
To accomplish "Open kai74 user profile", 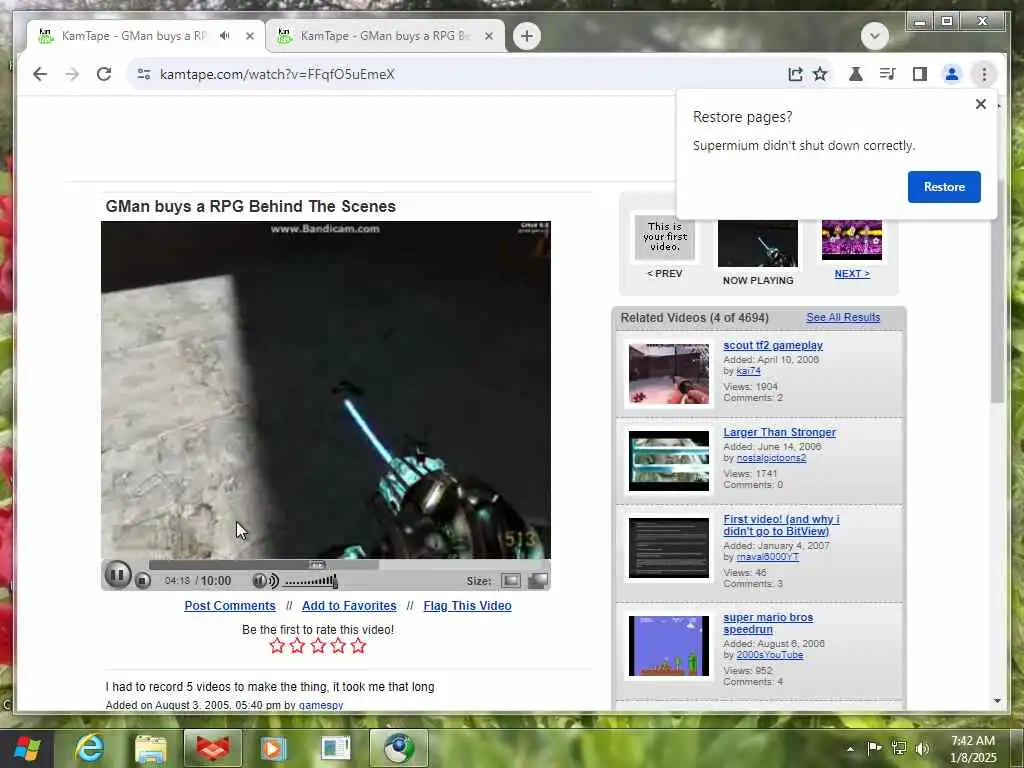I will pyautogui.click(x=748, y=371).
